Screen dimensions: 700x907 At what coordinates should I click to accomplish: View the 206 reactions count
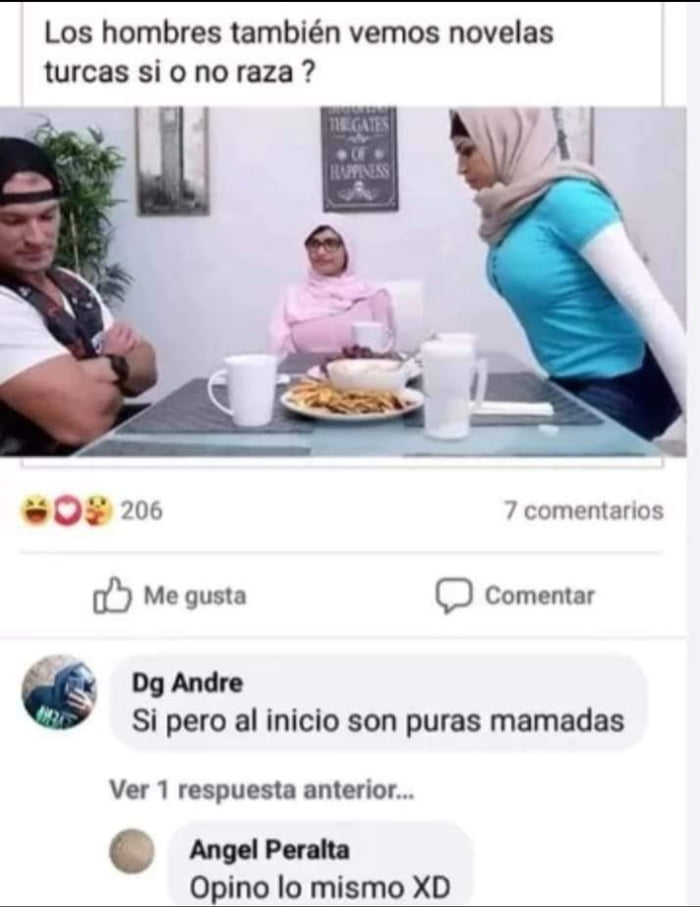(x=142, y=511)
